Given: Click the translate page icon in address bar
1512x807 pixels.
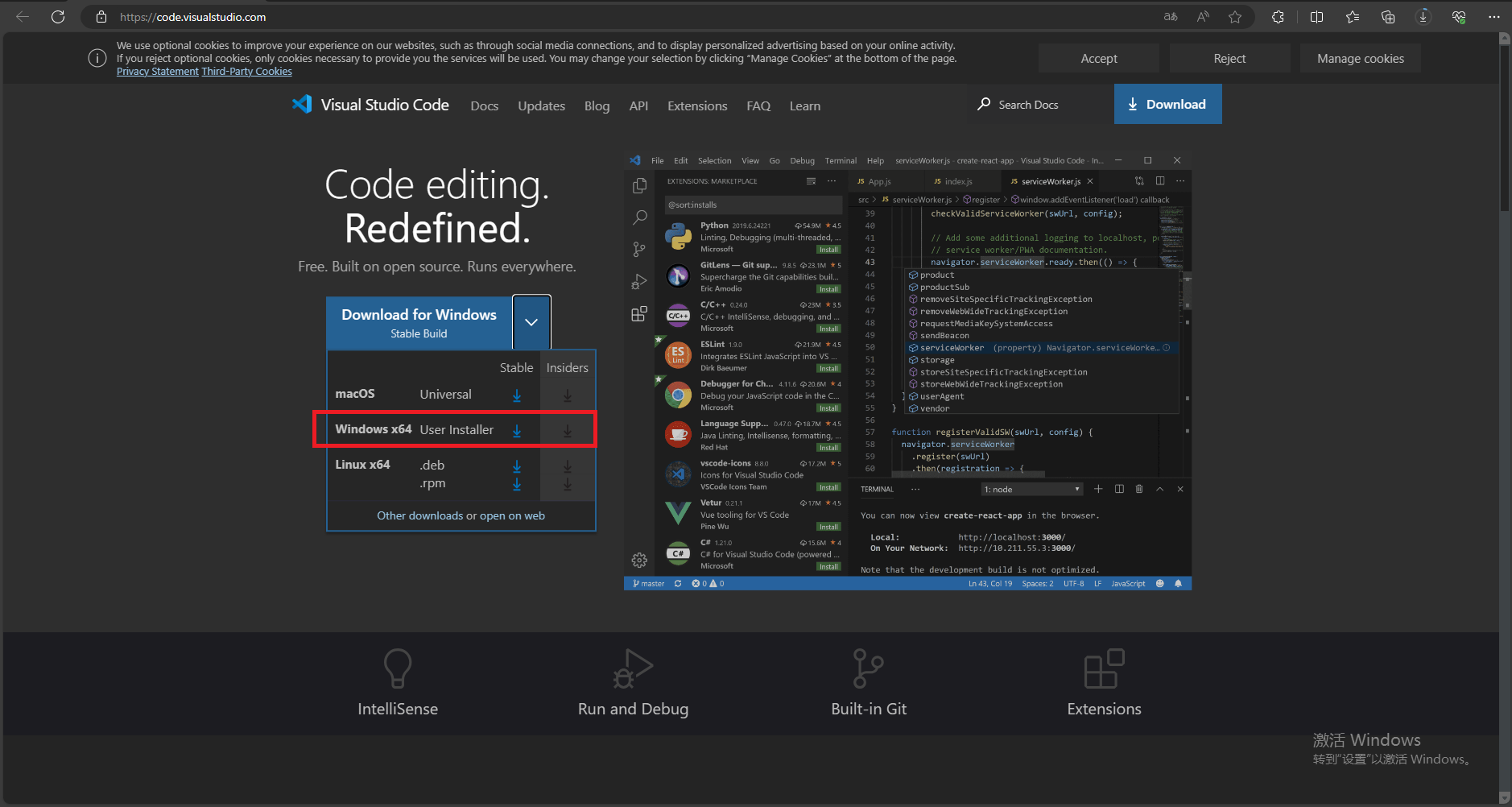Looking at the screenshot, I should pos(1171,17).
